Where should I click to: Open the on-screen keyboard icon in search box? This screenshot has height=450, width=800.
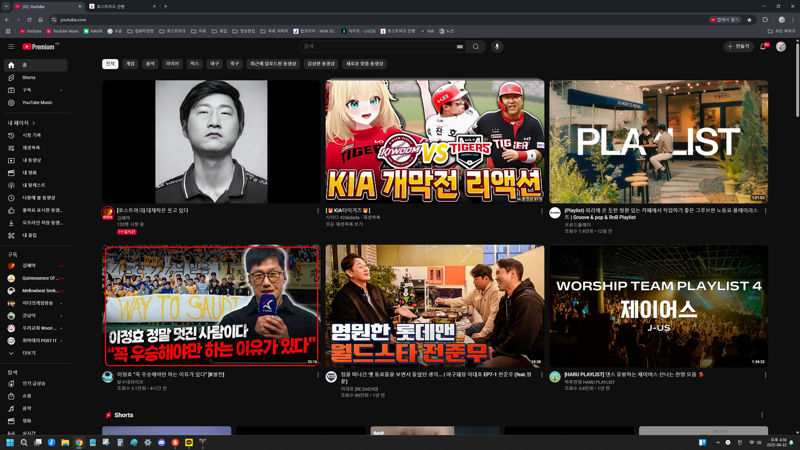pyautogui.click(x=460, y=46)
